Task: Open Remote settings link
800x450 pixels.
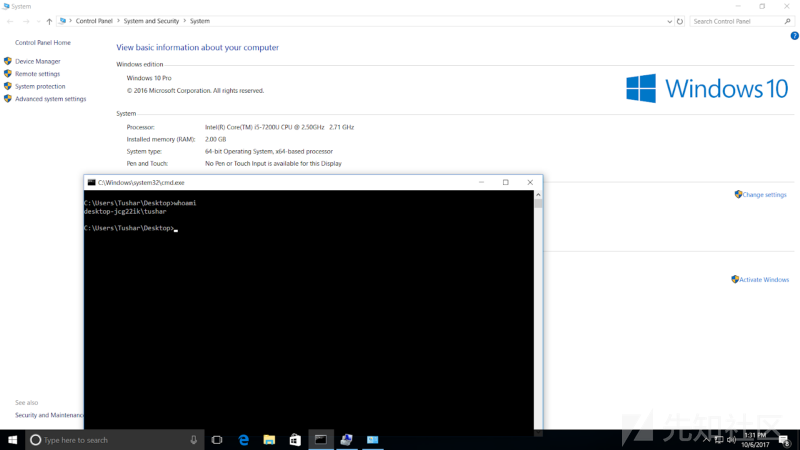Action: tap(37, 74)
